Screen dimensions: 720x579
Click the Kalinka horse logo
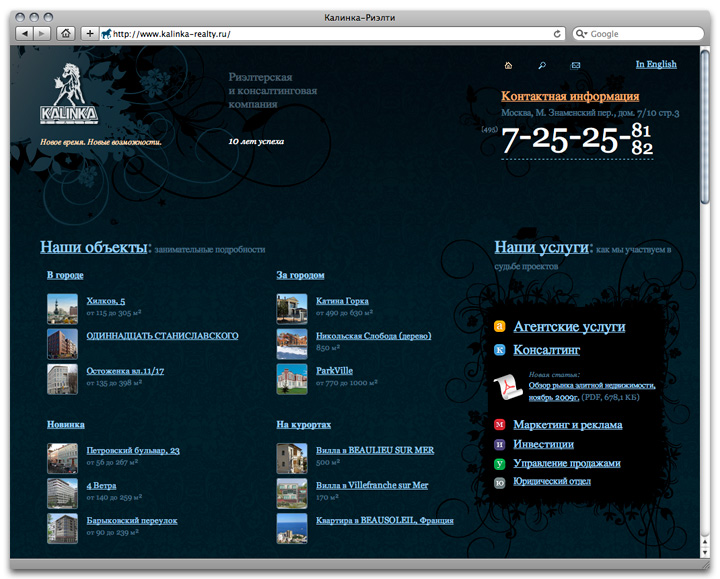coord(69,93)
